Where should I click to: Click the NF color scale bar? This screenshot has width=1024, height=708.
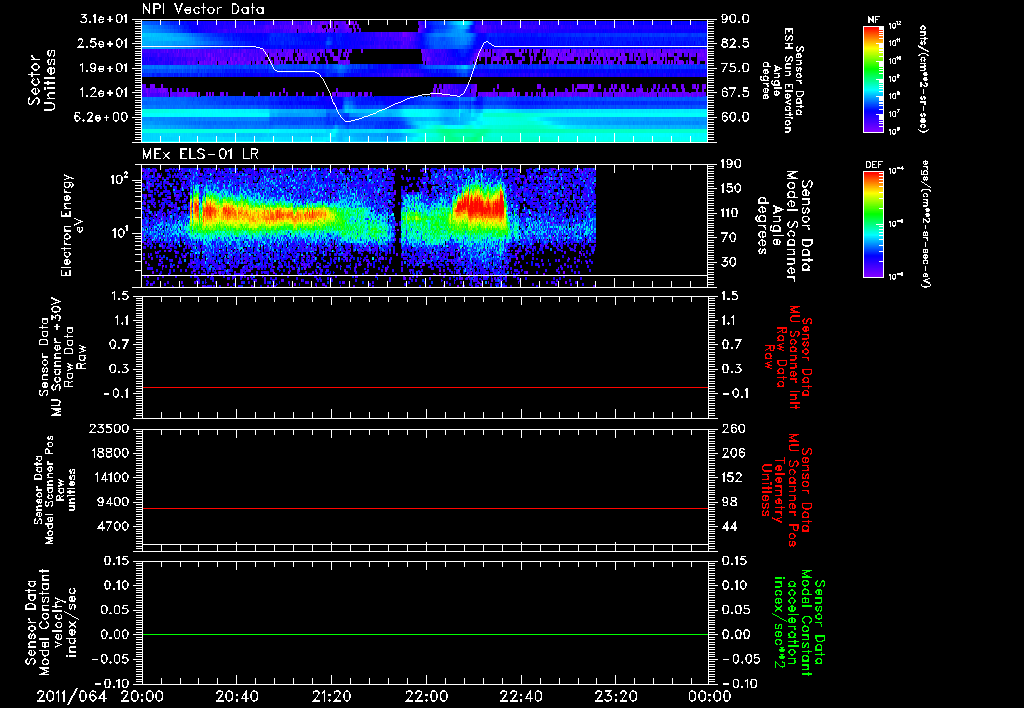pos(873,79)
